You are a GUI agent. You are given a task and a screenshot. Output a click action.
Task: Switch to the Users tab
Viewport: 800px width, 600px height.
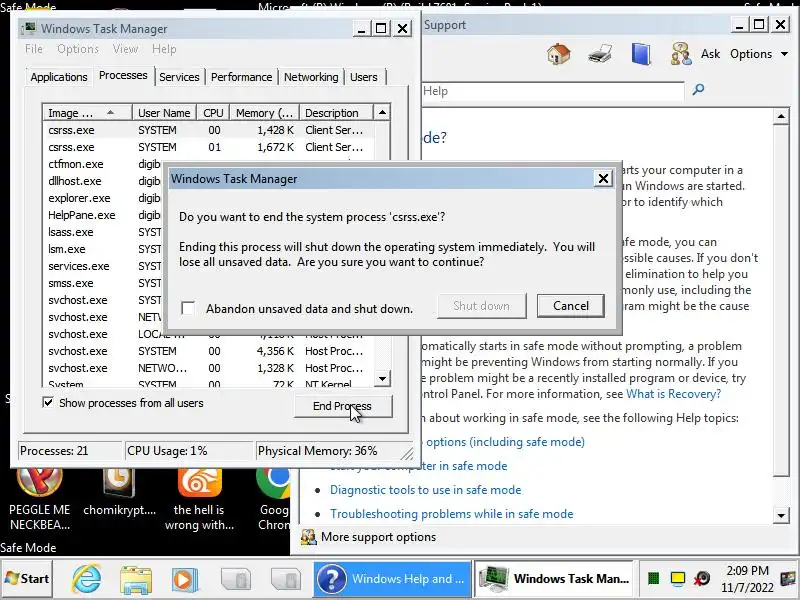pos(364,77)
